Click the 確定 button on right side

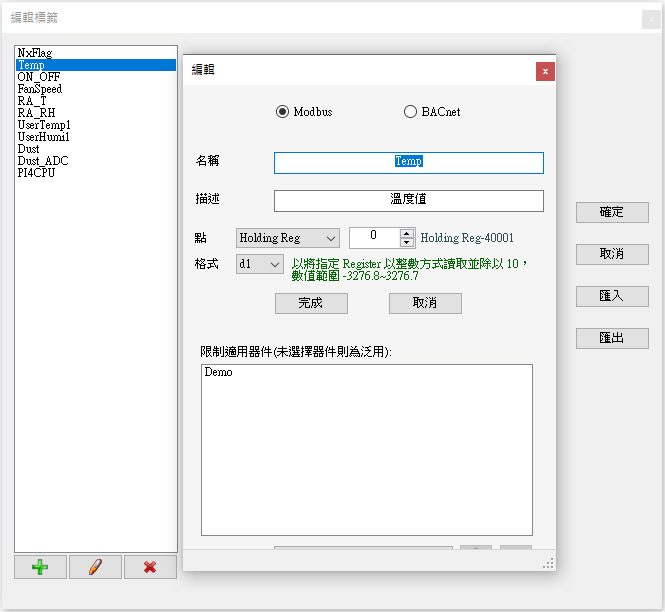(x=612, y=212)
